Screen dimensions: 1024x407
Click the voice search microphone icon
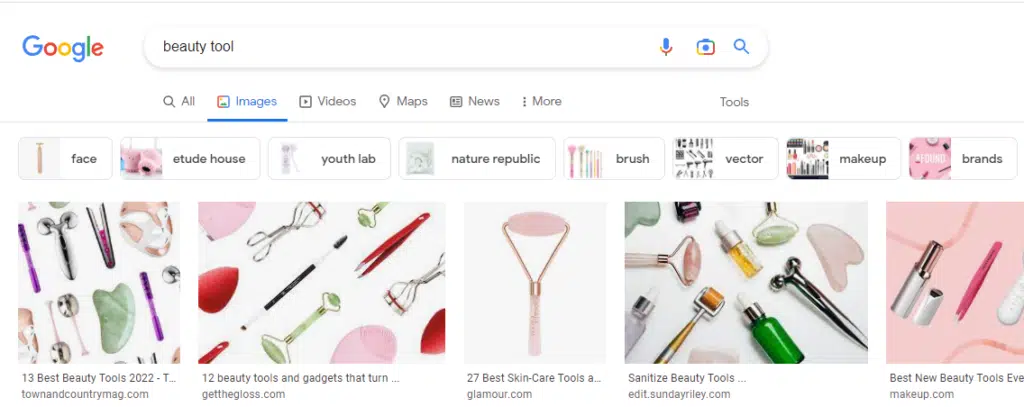[665, 47]
